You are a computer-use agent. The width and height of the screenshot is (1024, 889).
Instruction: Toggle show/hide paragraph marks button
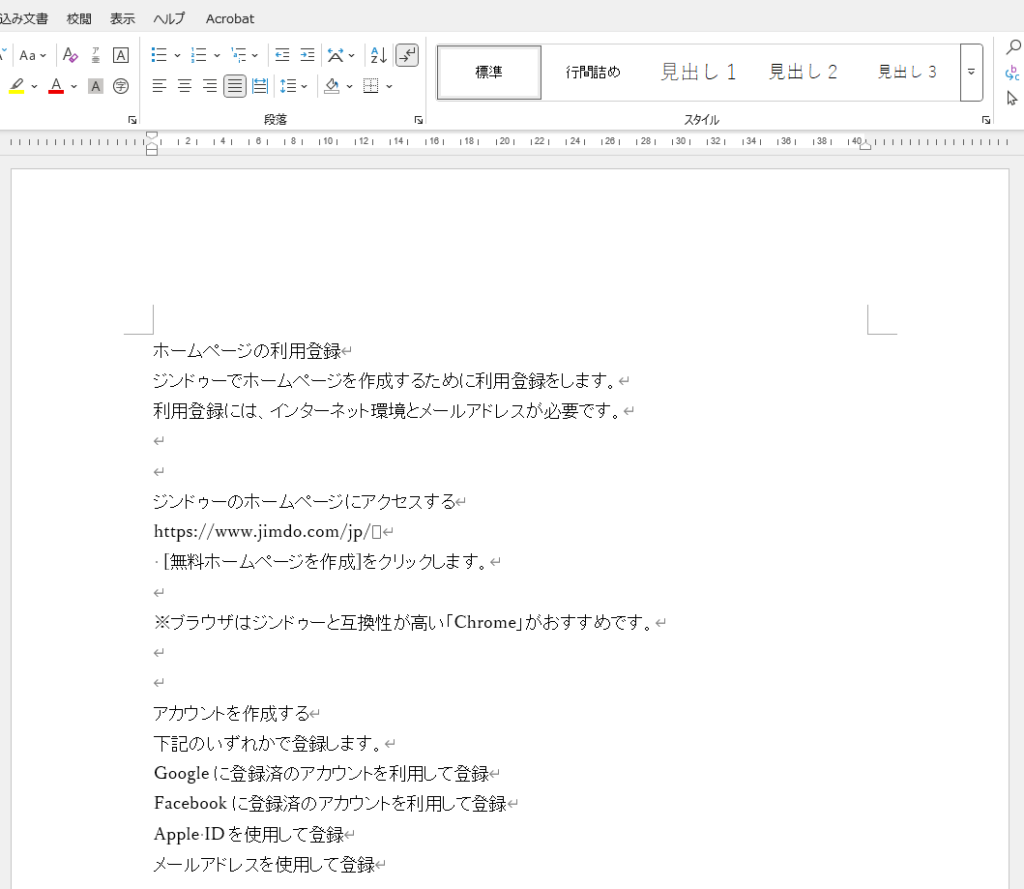click(407, 55)
